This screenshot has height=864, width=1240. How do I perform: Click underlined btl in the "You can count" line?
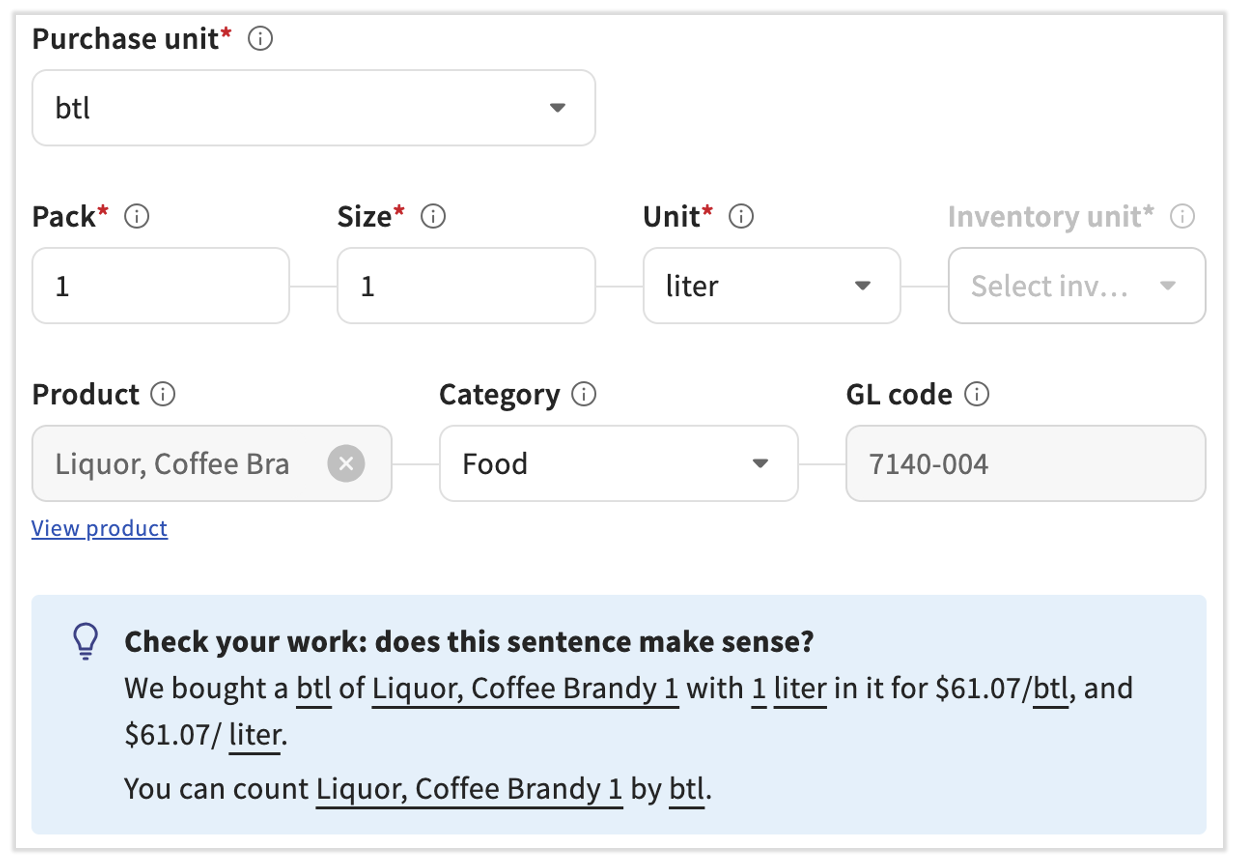click(686, 789)
